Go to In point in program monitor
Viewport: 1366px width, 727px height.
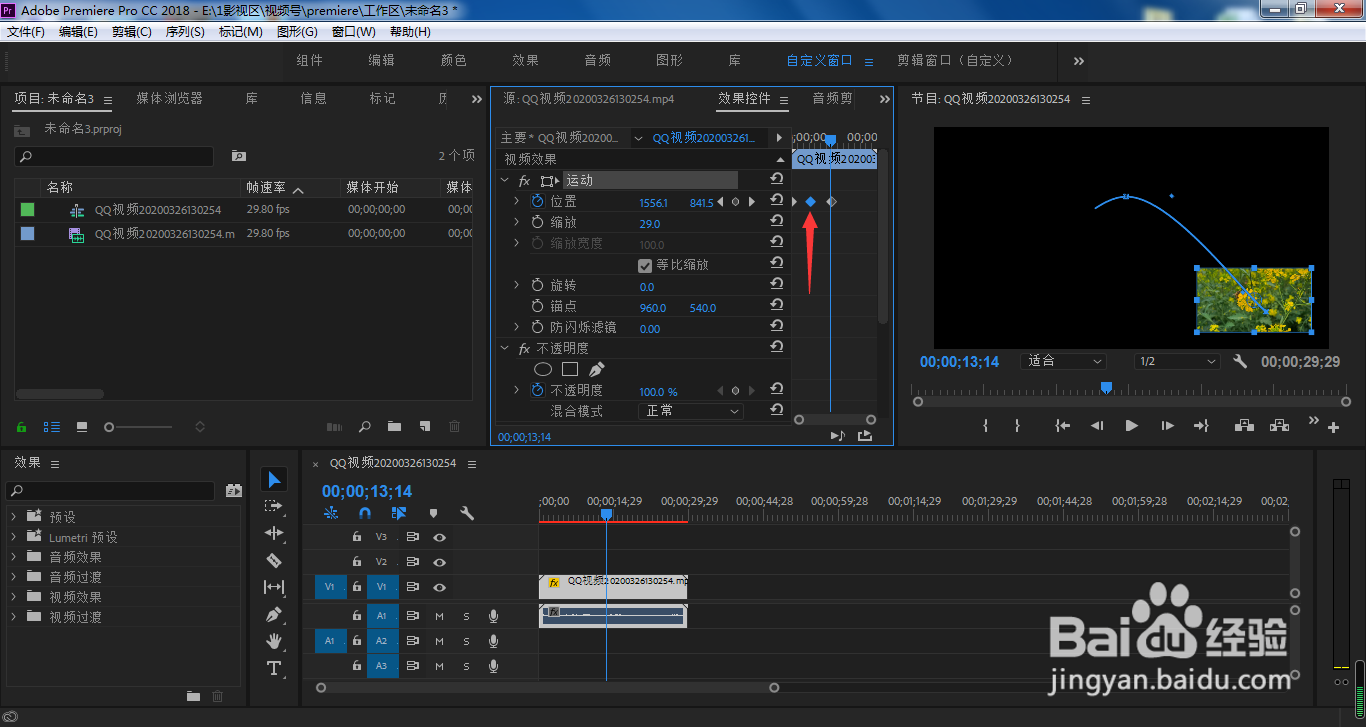coord(1062,425)
